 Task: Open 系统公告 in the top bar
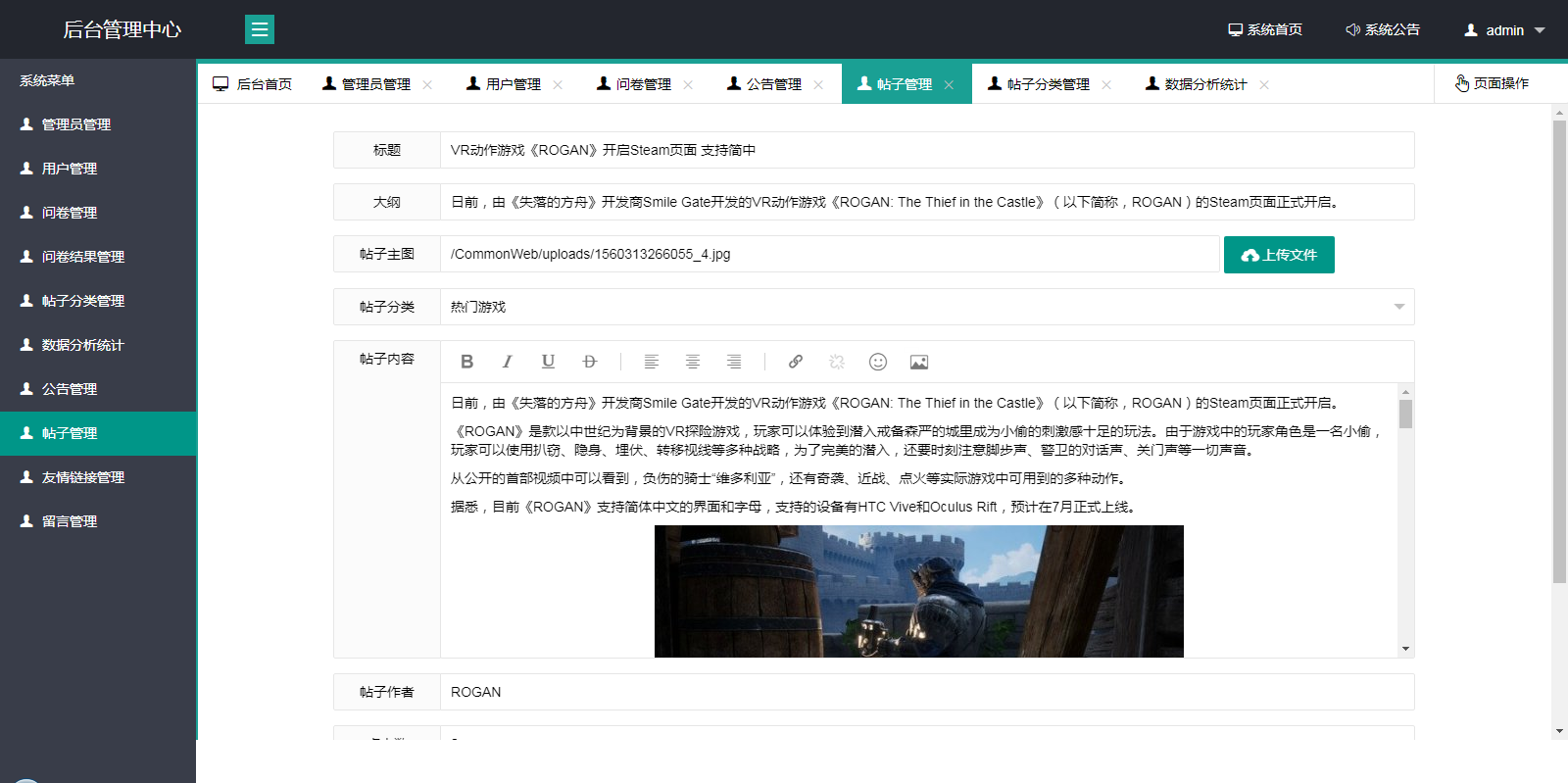1383,29
